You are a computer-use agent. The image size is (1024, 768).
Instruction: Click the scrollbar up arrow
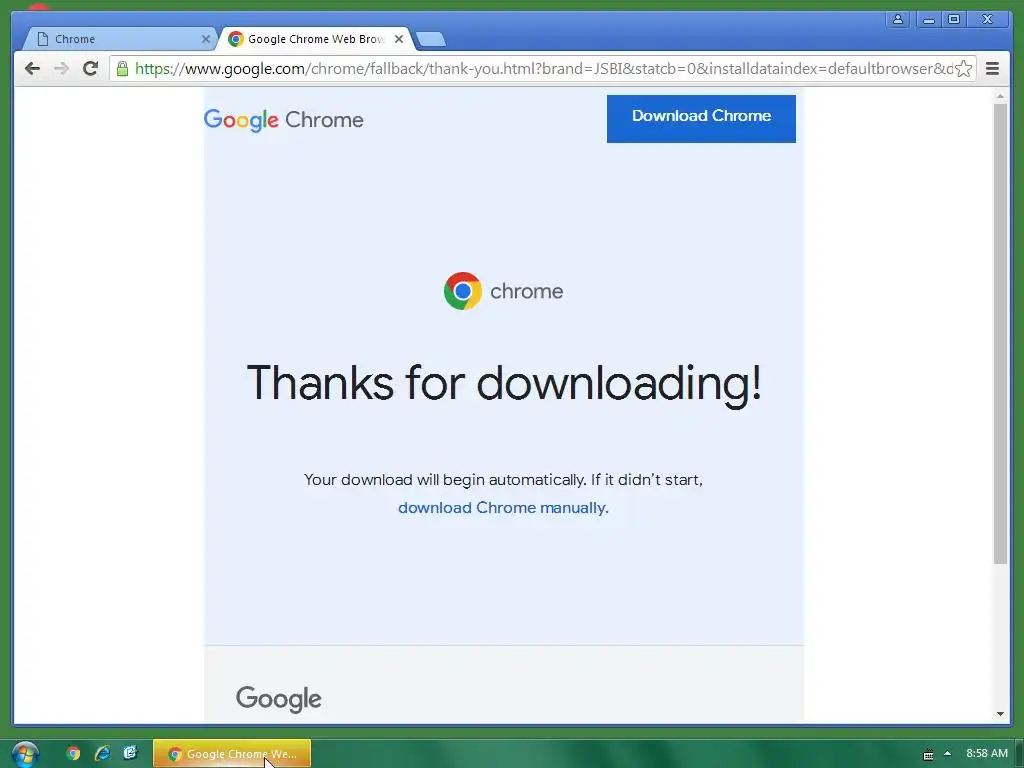[x=1000, y=96]
